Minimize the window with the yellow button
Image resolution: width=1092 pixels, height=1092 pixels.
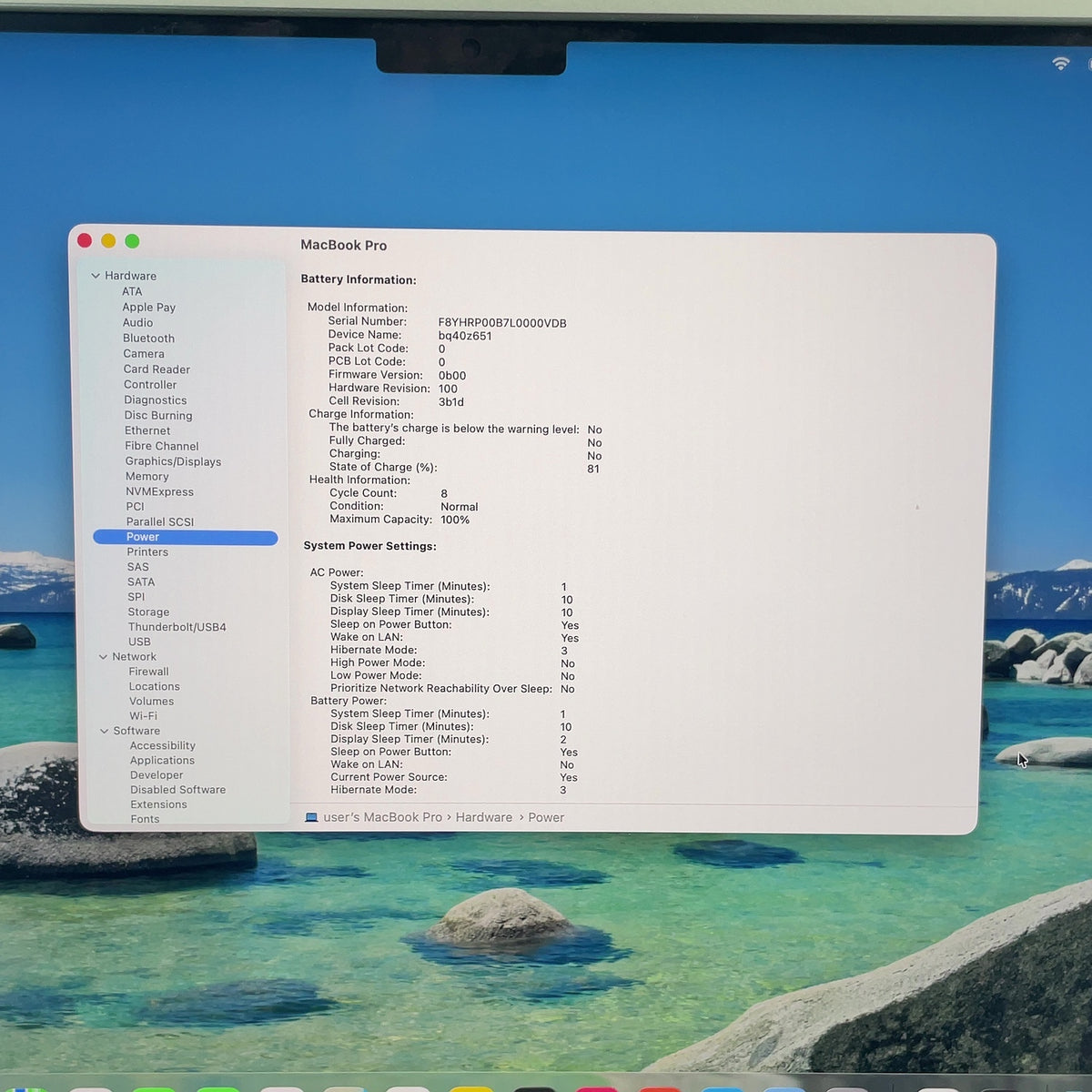[x=108, y=241]
